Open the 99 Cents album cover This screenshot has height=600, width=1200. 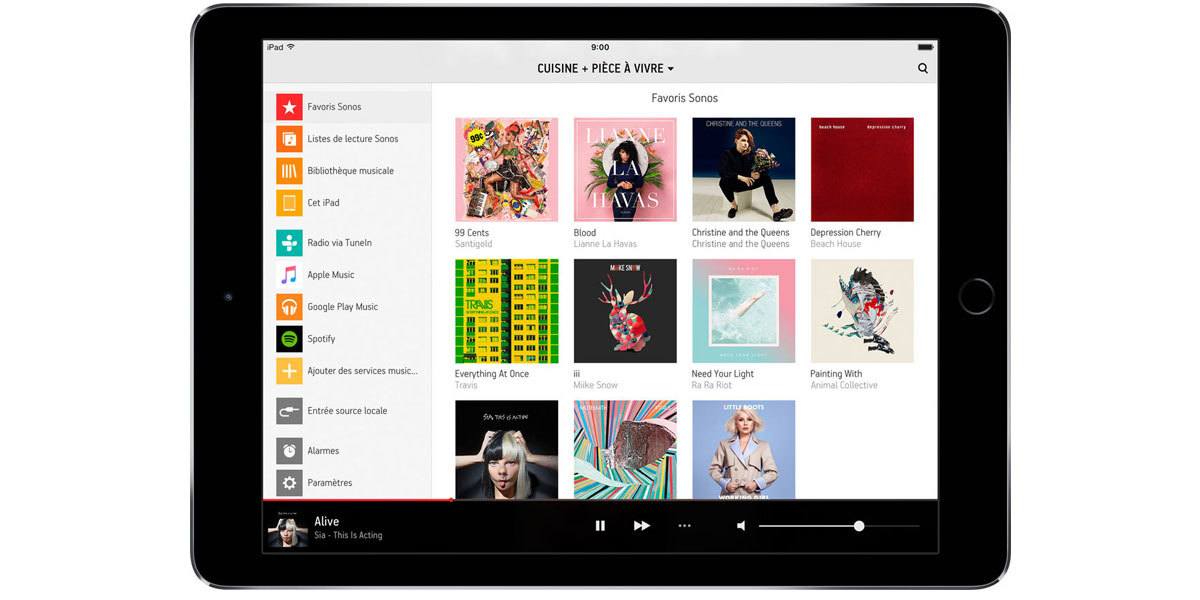507,170
